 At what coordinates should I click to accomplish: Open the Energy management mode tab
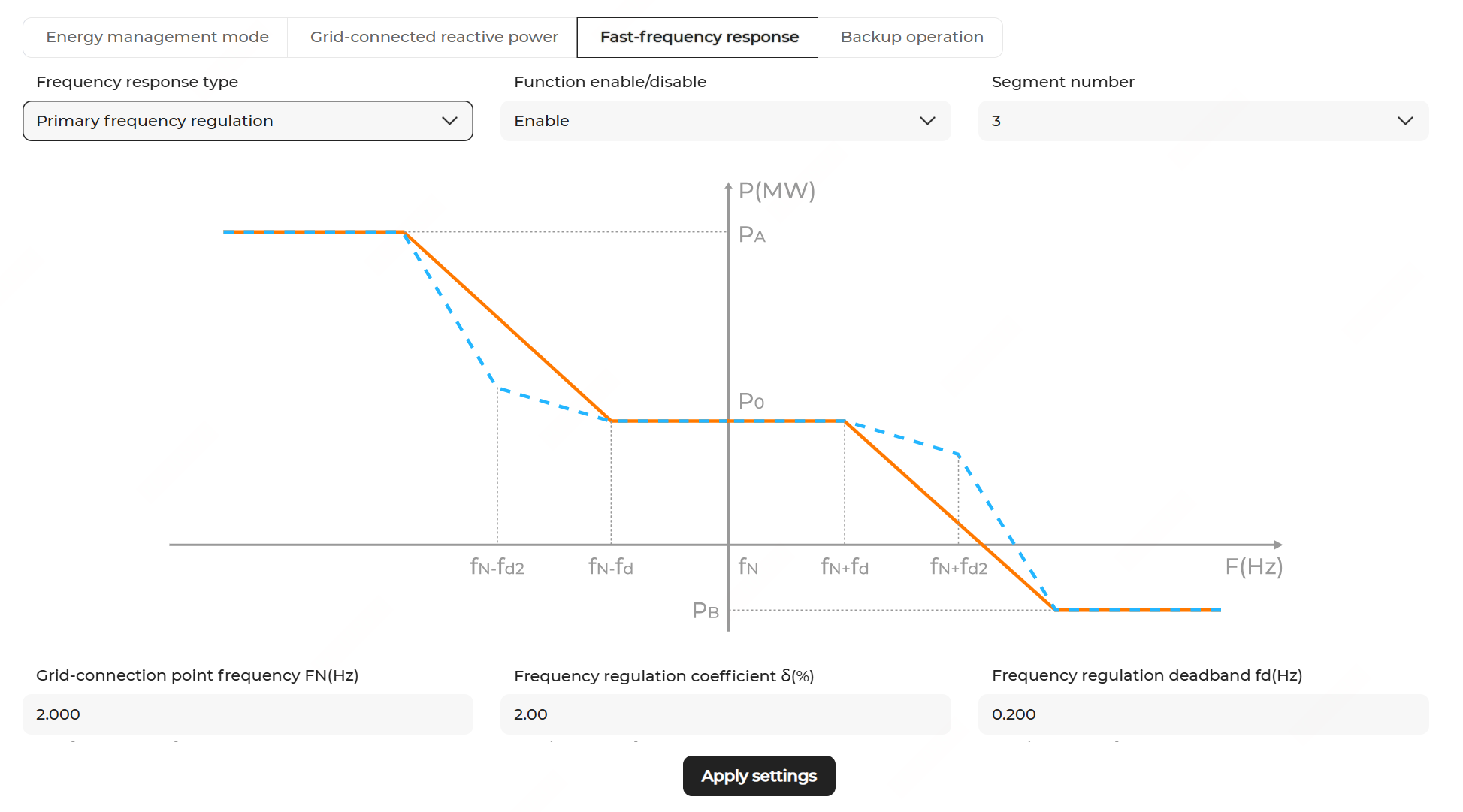157,37
